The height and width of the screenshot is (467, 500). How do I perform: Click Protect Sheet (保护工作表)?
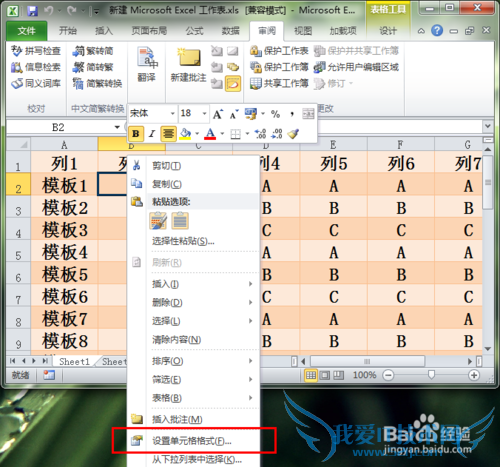click(x=279, y=51)
